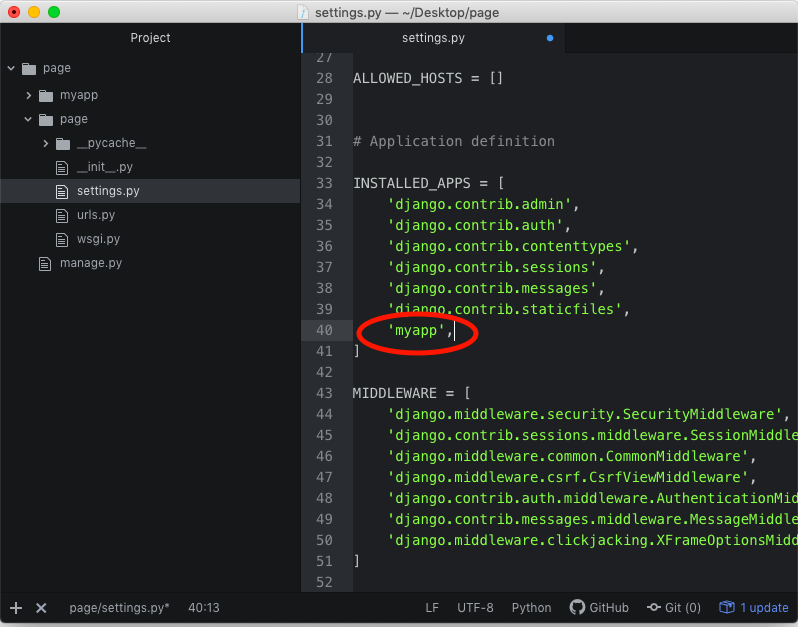
Task: Click the plus icon in status bar
Action: (16, 608)
